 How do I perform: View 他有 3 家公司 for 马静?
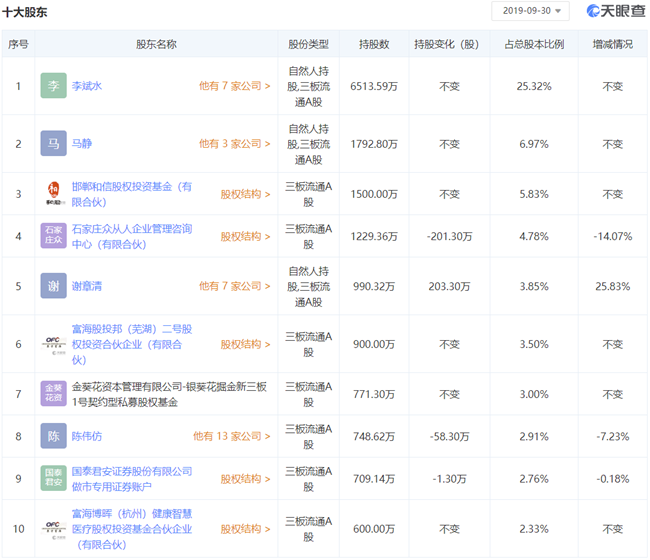pos(235,143)
